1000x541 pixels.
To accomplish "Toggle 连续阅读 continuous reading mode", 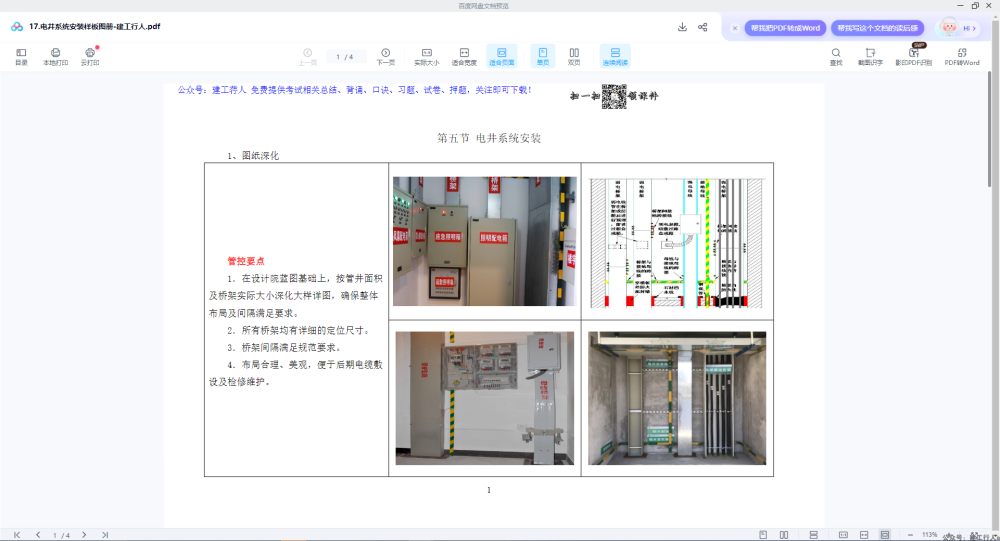I will [x=615, y=56].
